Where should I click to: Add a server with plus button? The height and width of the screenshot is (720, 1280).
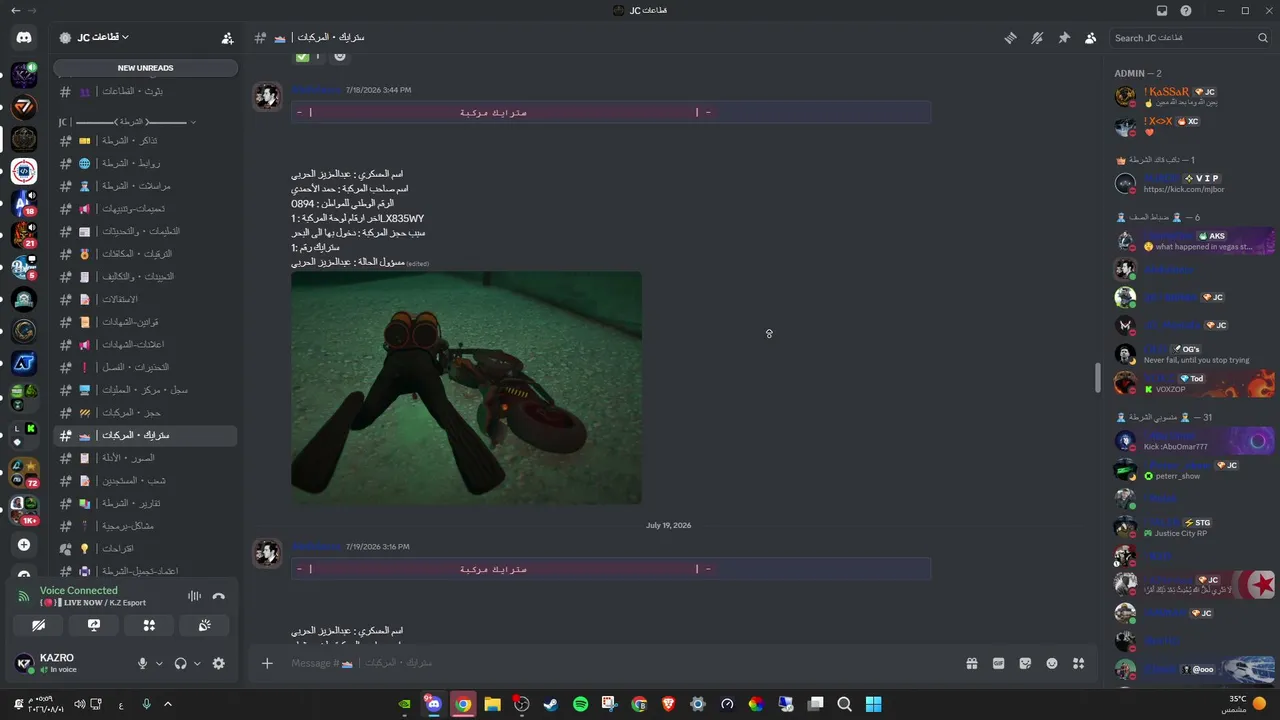pos(24,545)
